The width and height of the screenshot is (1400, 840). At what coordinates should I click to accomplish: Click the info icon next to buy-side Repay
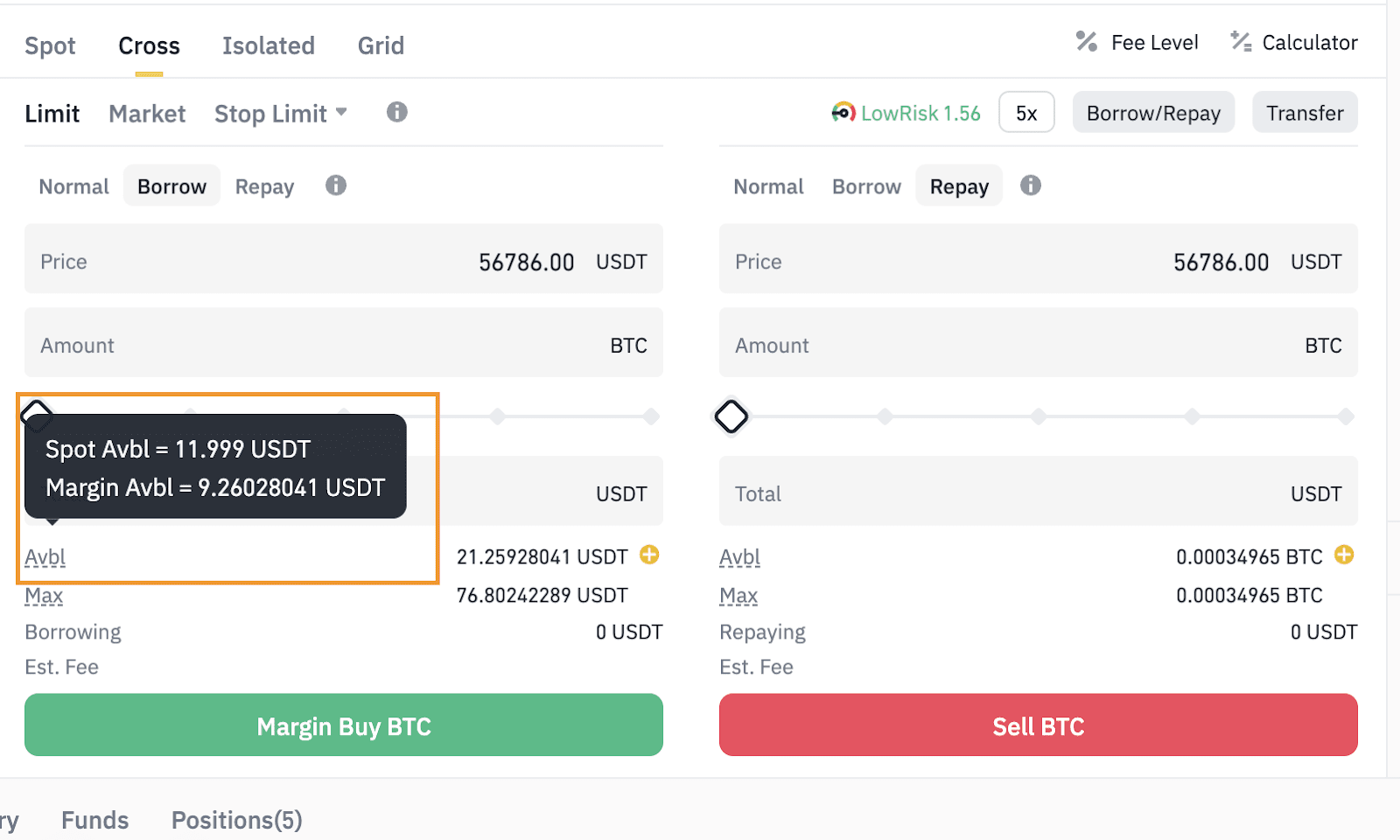click(x=336, y=185)
